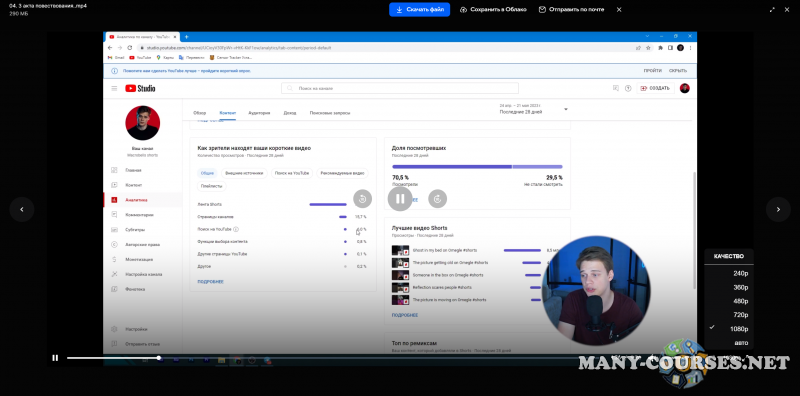Click Скачать файл button
The height and width of the screenshot is (396, 800).
coord(419,9)
